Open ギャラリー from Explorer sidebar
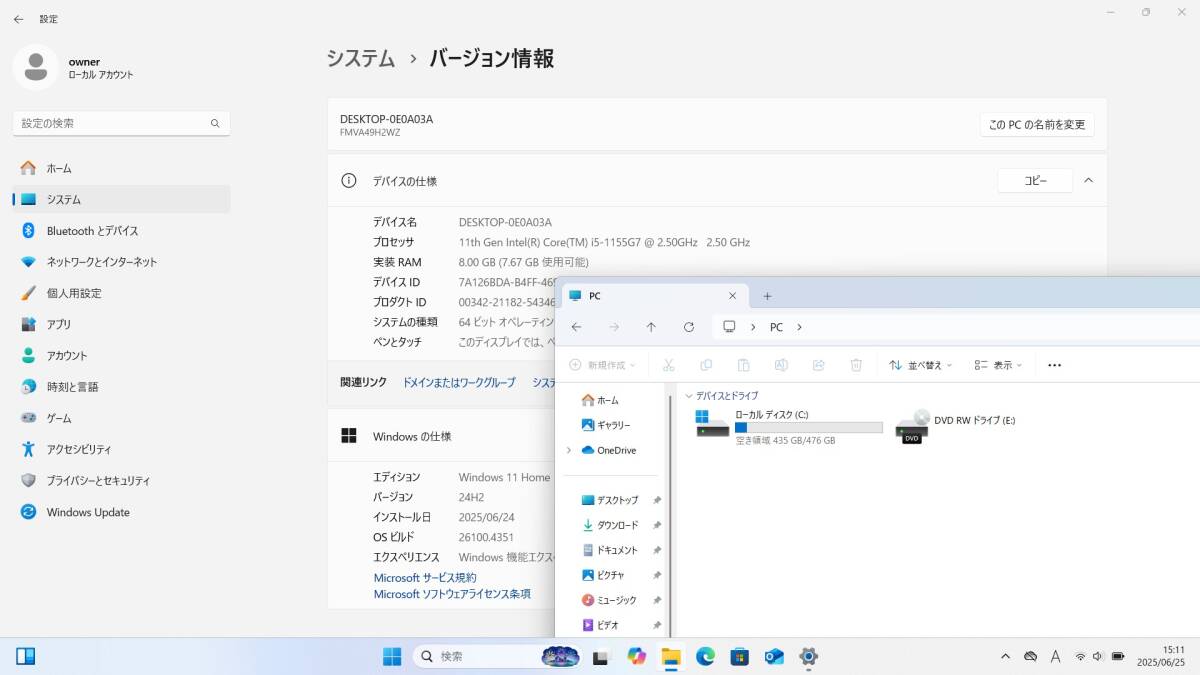This screenshot has width=1200, height=675. point(610,425)
